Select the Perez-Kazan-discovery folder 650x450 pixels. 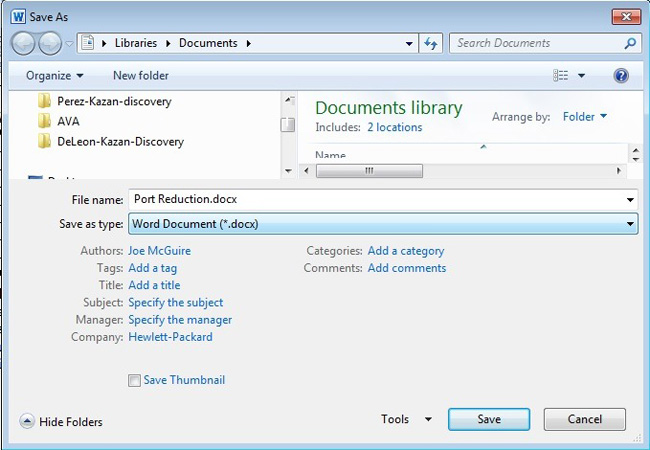(113, 101)
